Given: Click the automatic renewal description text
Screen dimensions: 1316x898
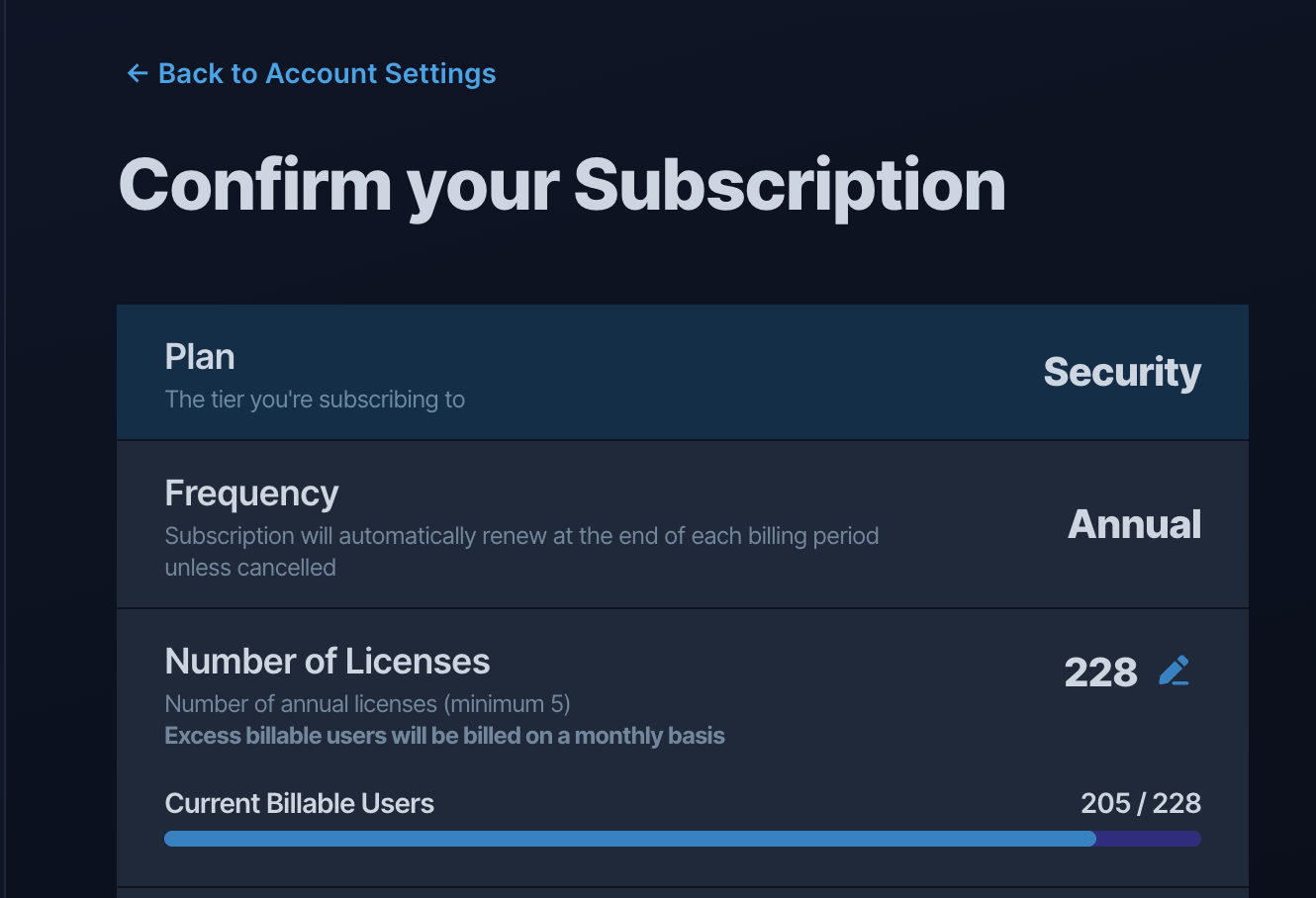Looking at the screenshot, I should pos(521,552).
